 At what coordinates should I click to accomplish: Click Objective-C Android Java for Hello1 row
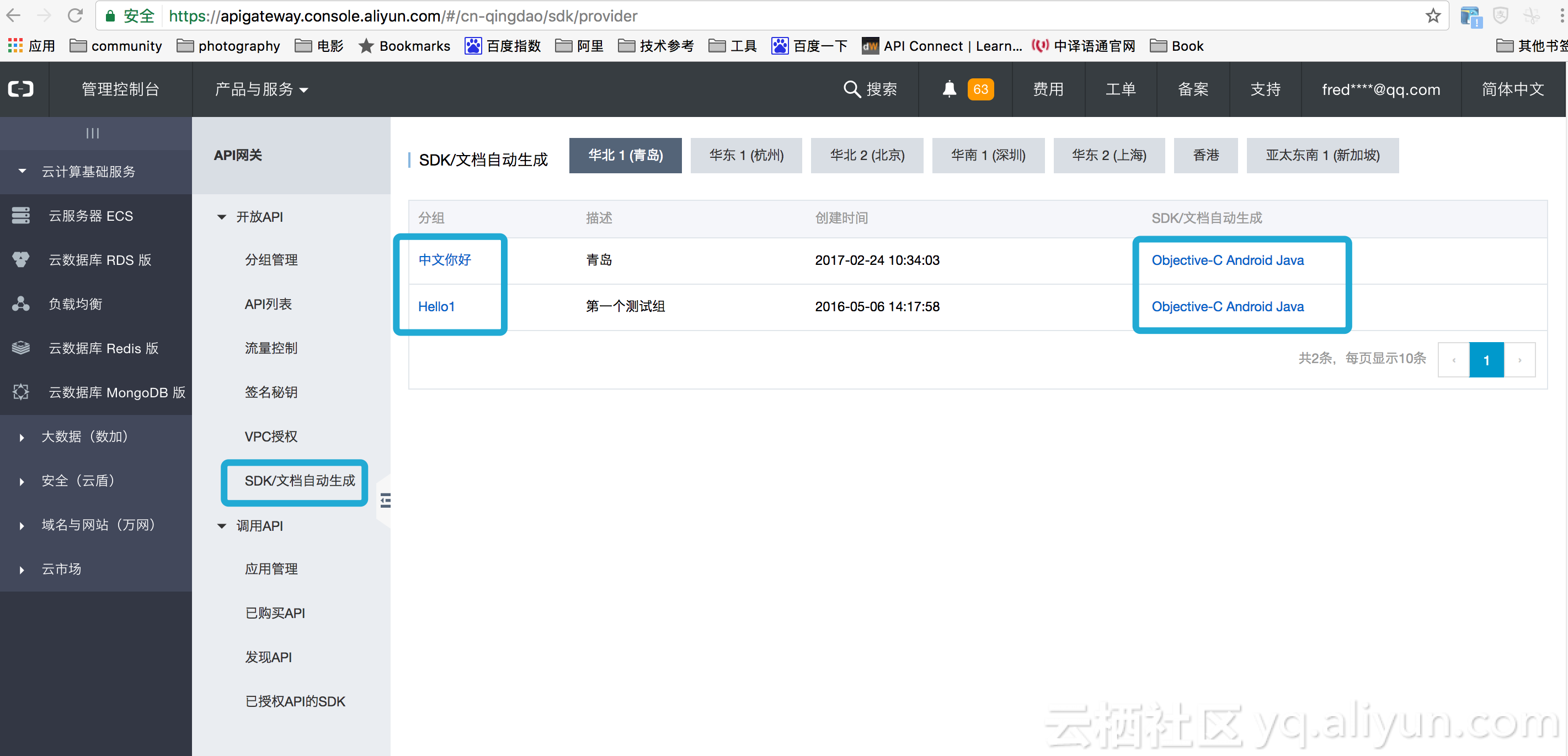(1227, 306)
